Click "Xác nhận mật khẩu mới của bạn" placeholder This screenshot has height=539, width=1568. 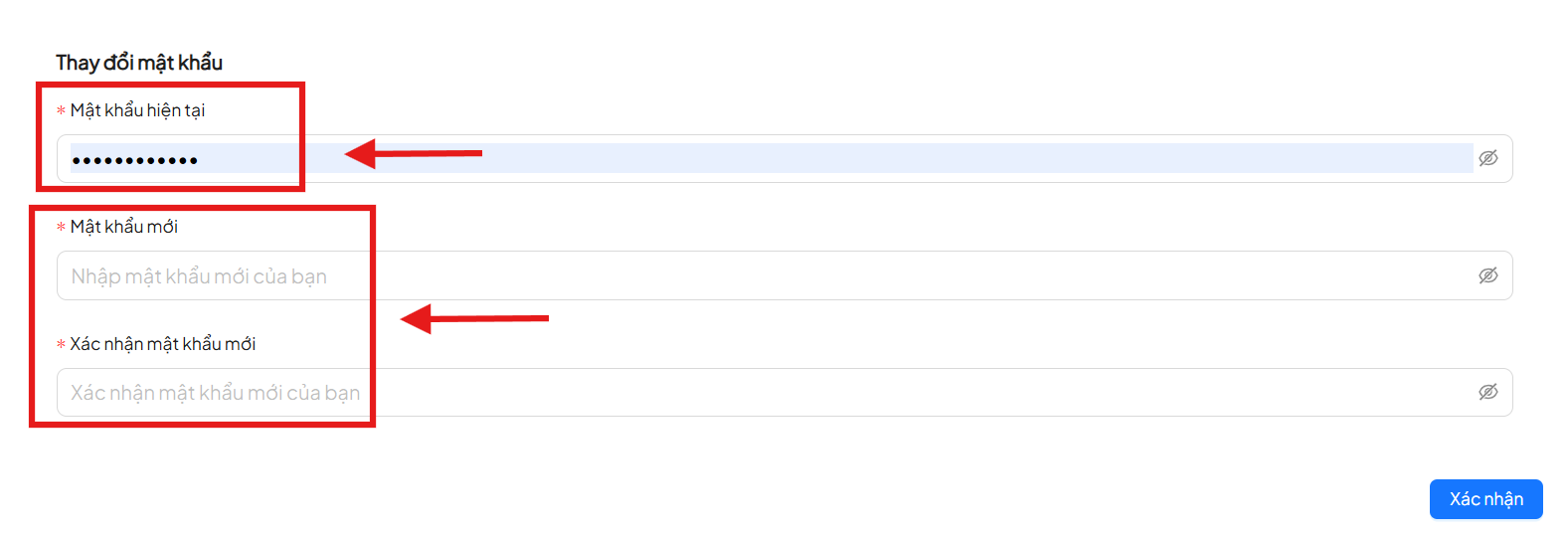tap(215, 393)
